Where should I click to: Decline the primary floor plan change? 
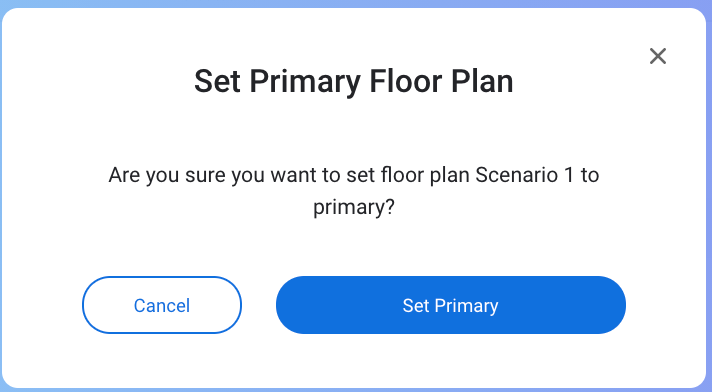pyautogui.click(x=162, y=305)
